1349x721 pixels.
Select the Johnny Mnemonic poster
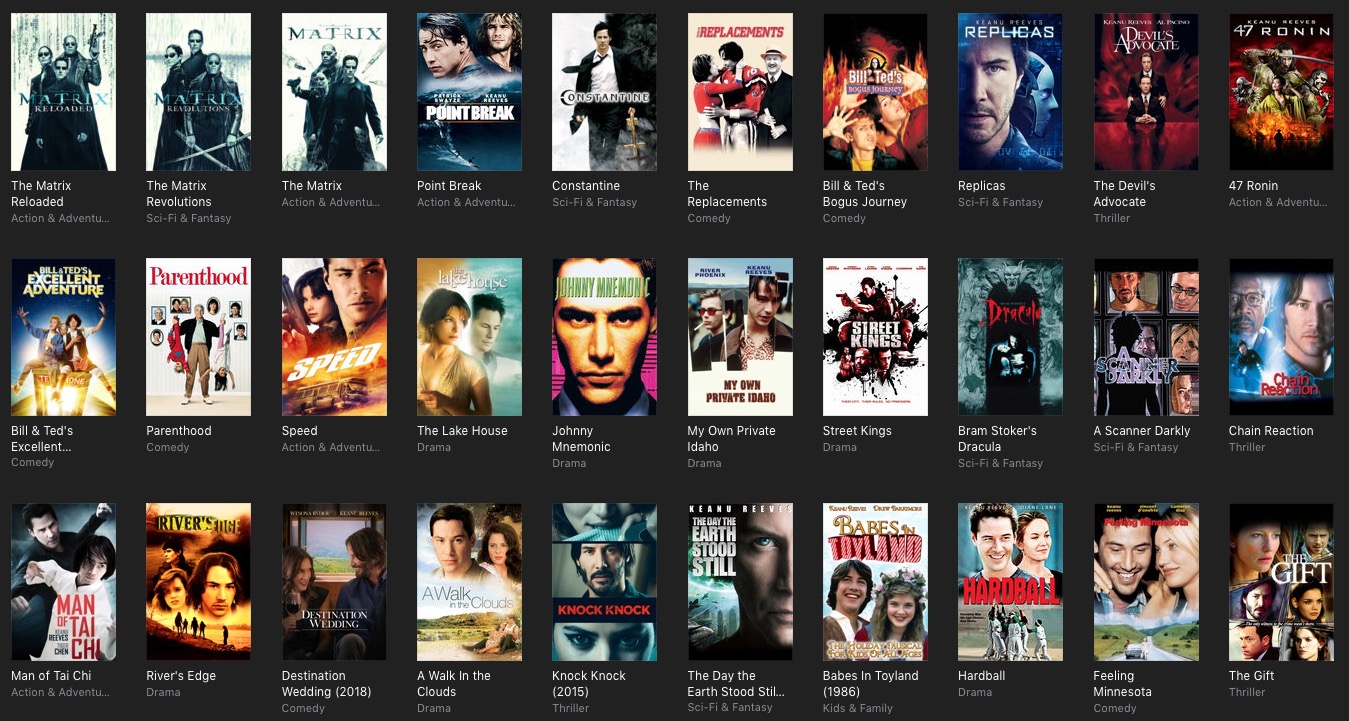[x=604, y=337]
